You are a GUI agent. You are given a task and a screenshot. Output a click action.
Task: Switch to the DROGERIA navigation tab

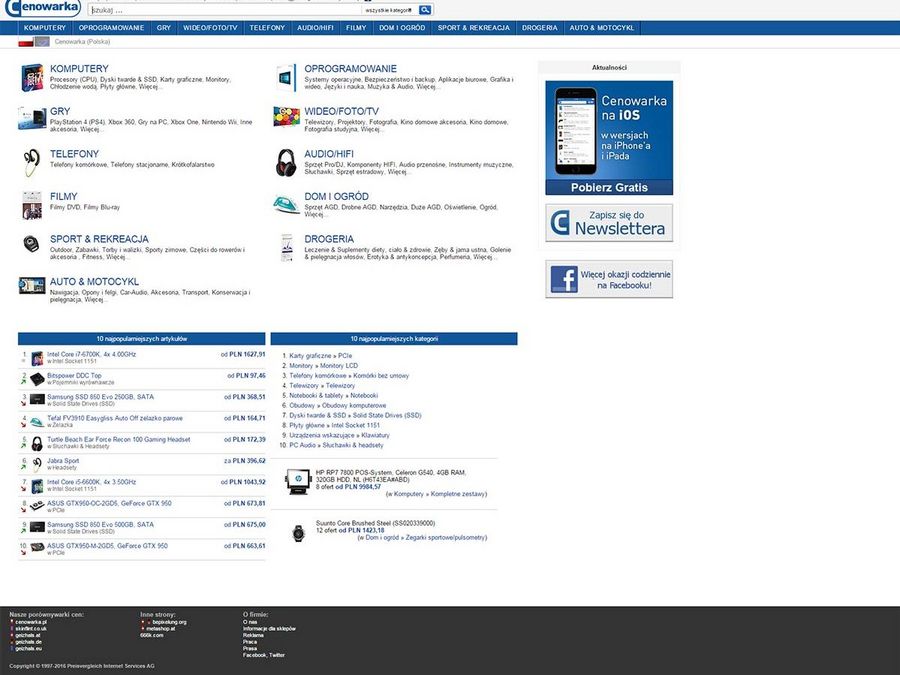(539, 28)
